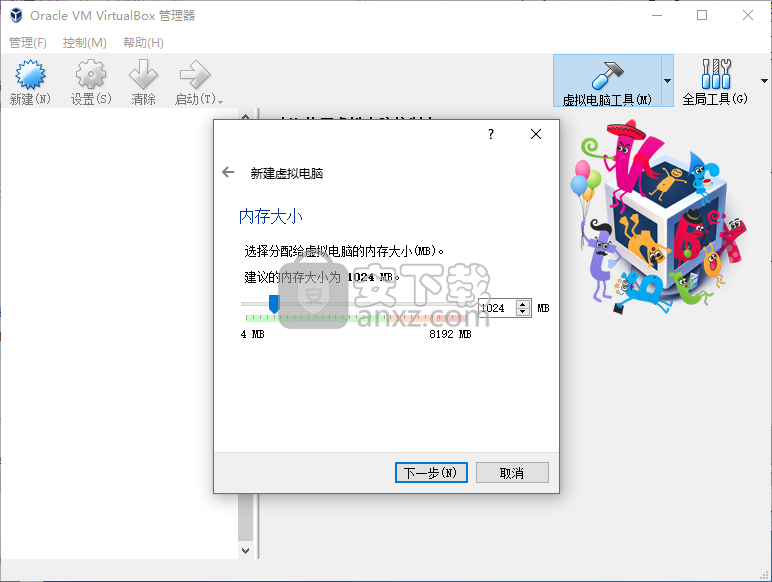Image resolution: width=772 pixels, height=582 pixels.
Task: Click the 下一步(N) button
Action: 431,473
